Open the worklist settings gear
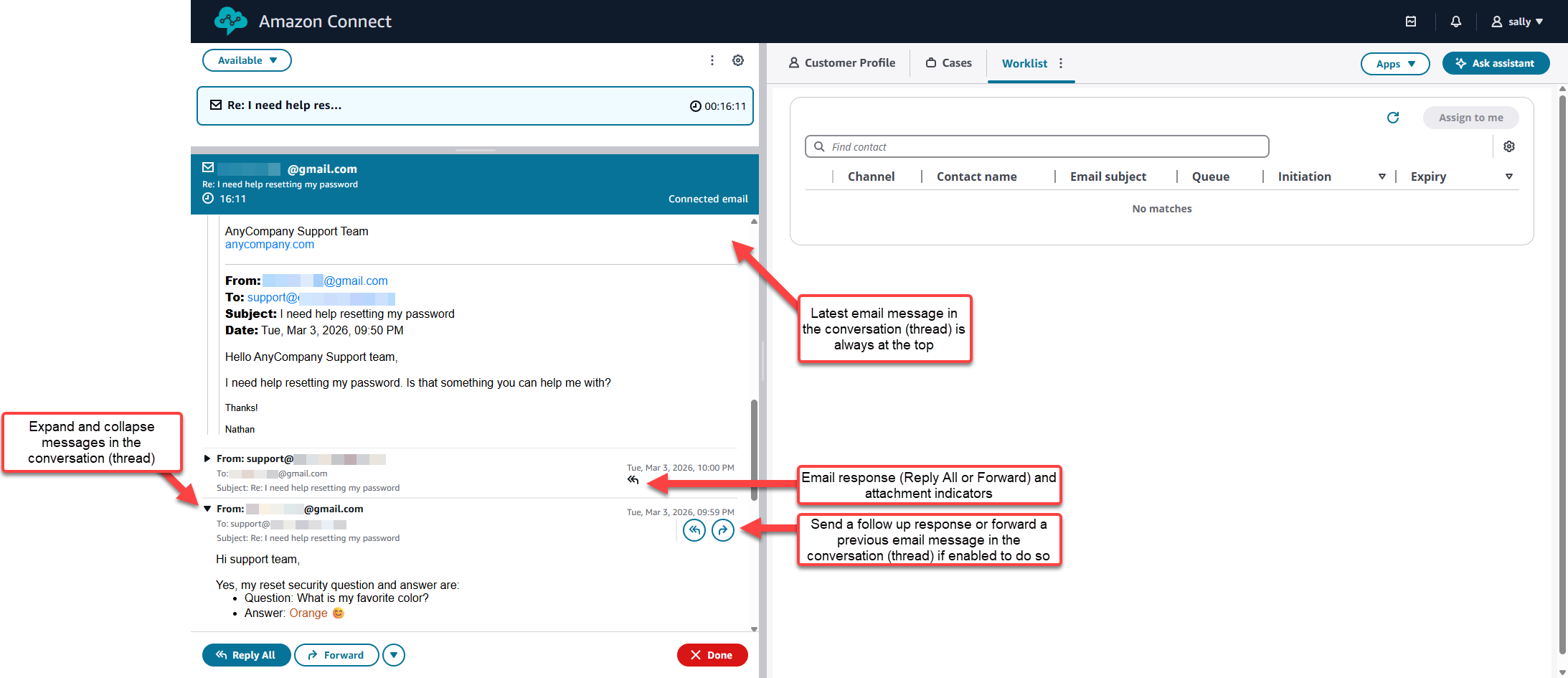 [1509, 146]
